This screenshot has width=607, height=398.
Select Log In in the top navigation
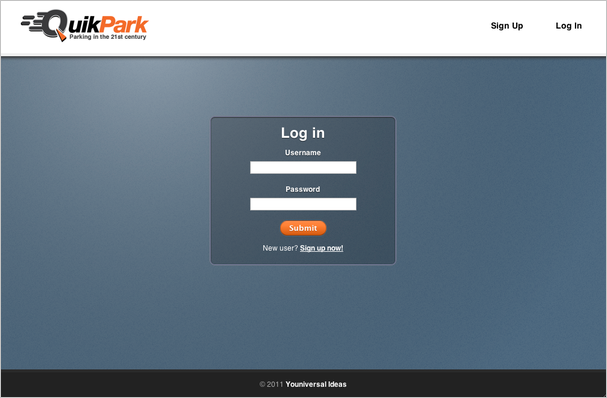pos(568,26)
